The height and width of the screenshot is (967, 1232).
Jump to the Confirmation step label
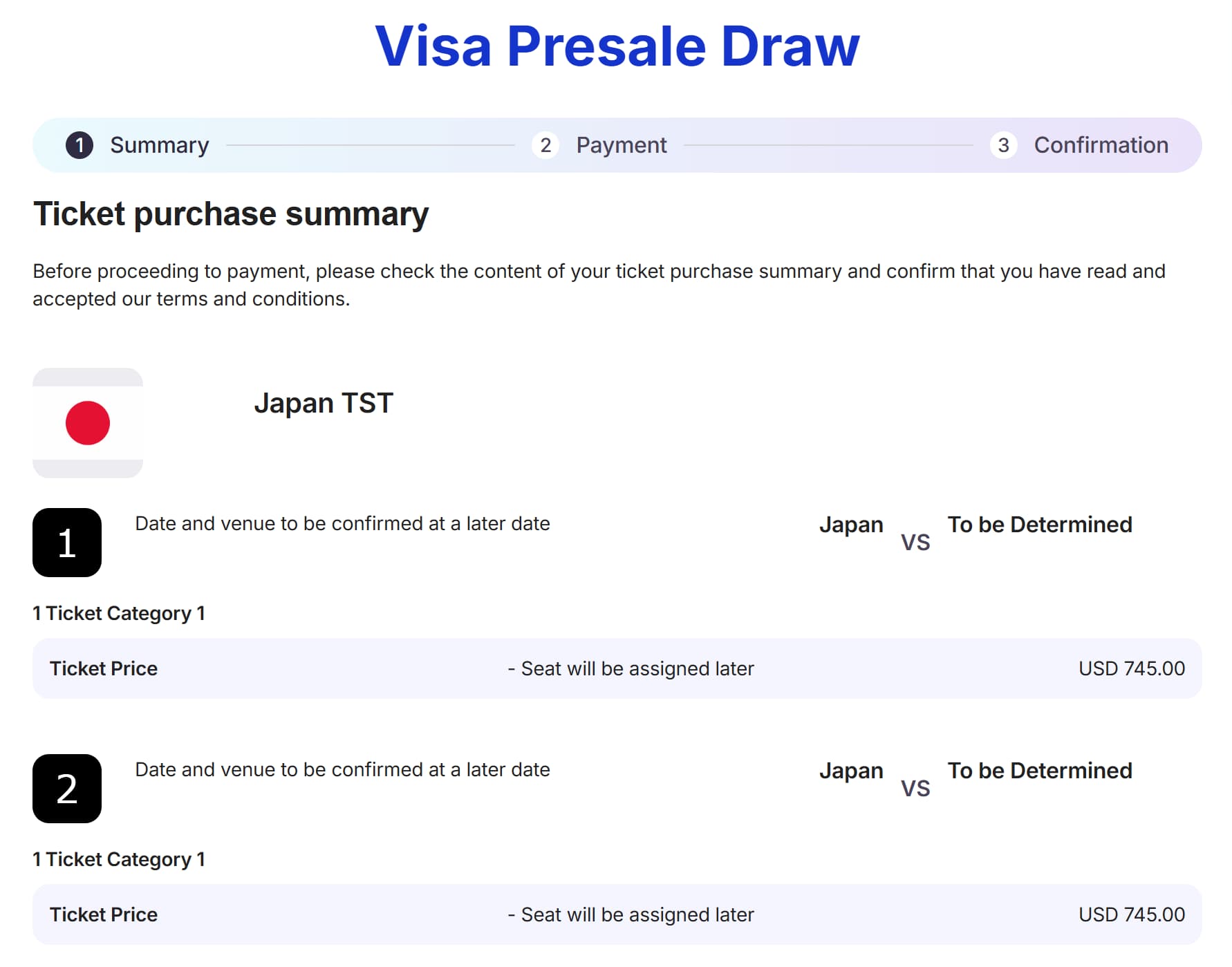coord(1101,145)
